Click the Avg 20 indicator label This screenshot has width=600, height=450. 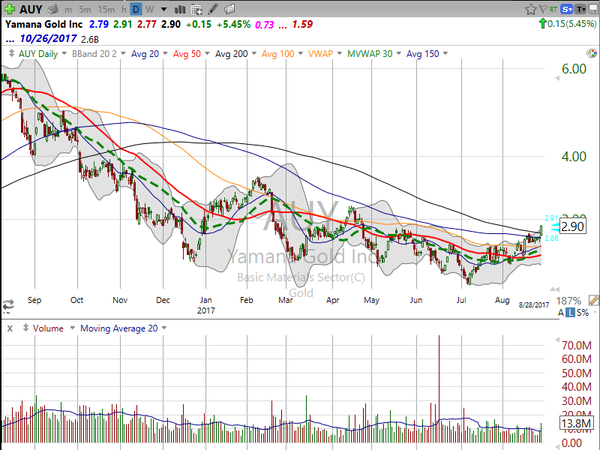(x=145, y=54)
